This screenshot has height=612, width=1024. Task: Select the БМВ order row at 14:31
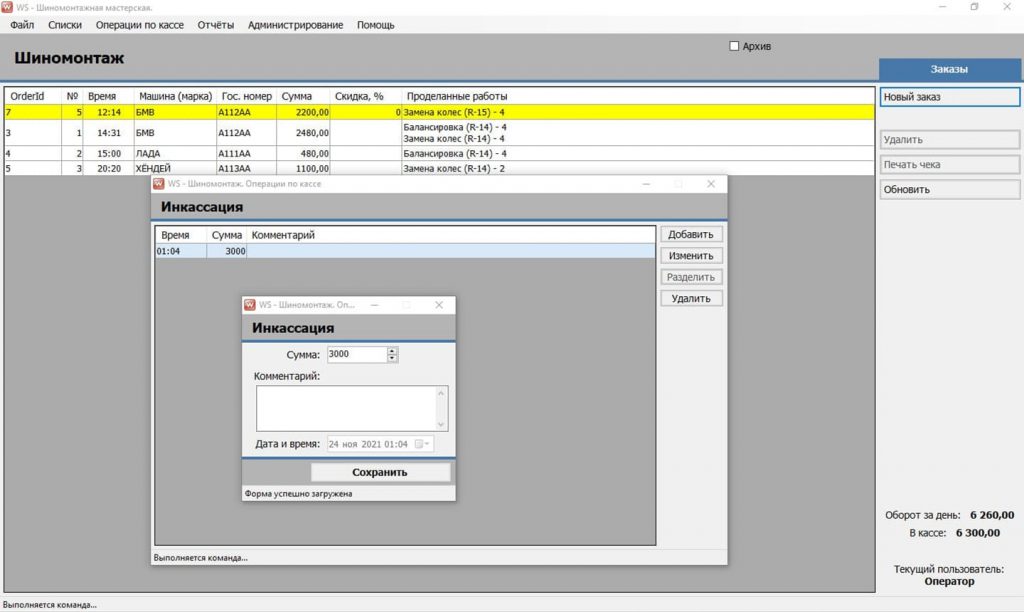click(440, 133)
